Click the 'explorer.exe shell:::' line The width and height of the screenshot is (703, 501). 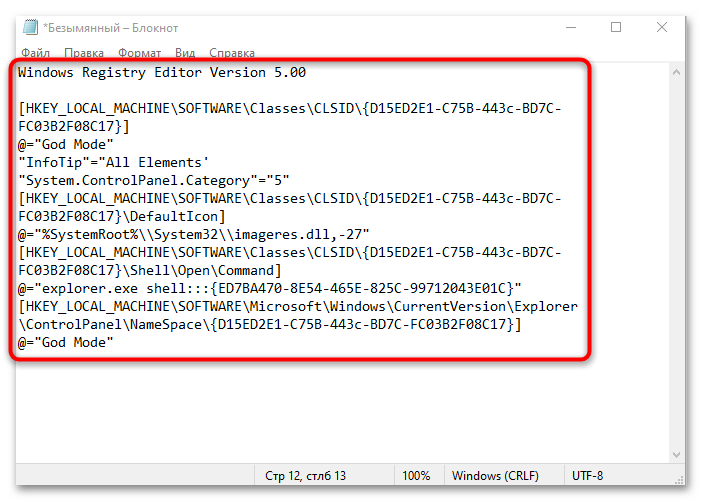tap(269, 288)
